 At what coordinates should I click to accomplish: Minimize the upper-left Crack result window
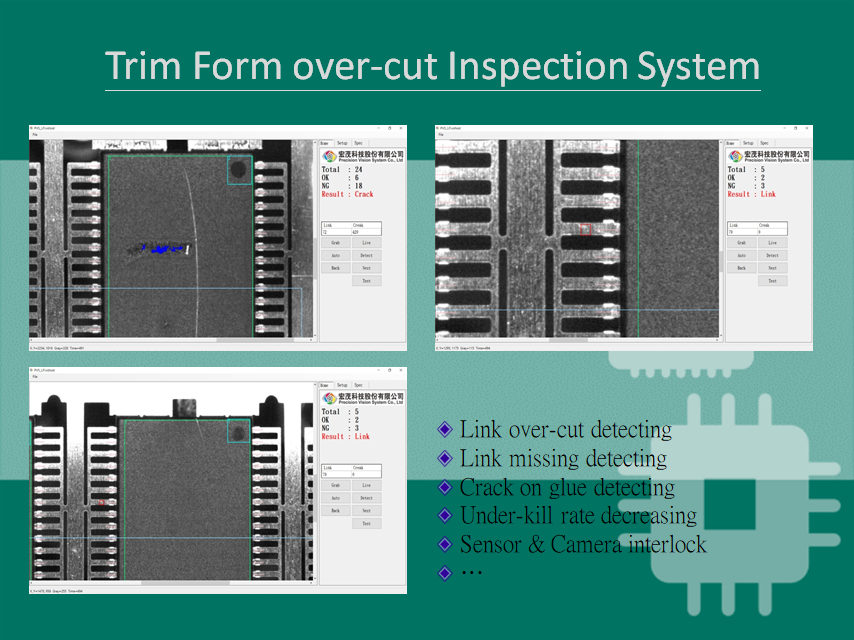pos(376,129)
